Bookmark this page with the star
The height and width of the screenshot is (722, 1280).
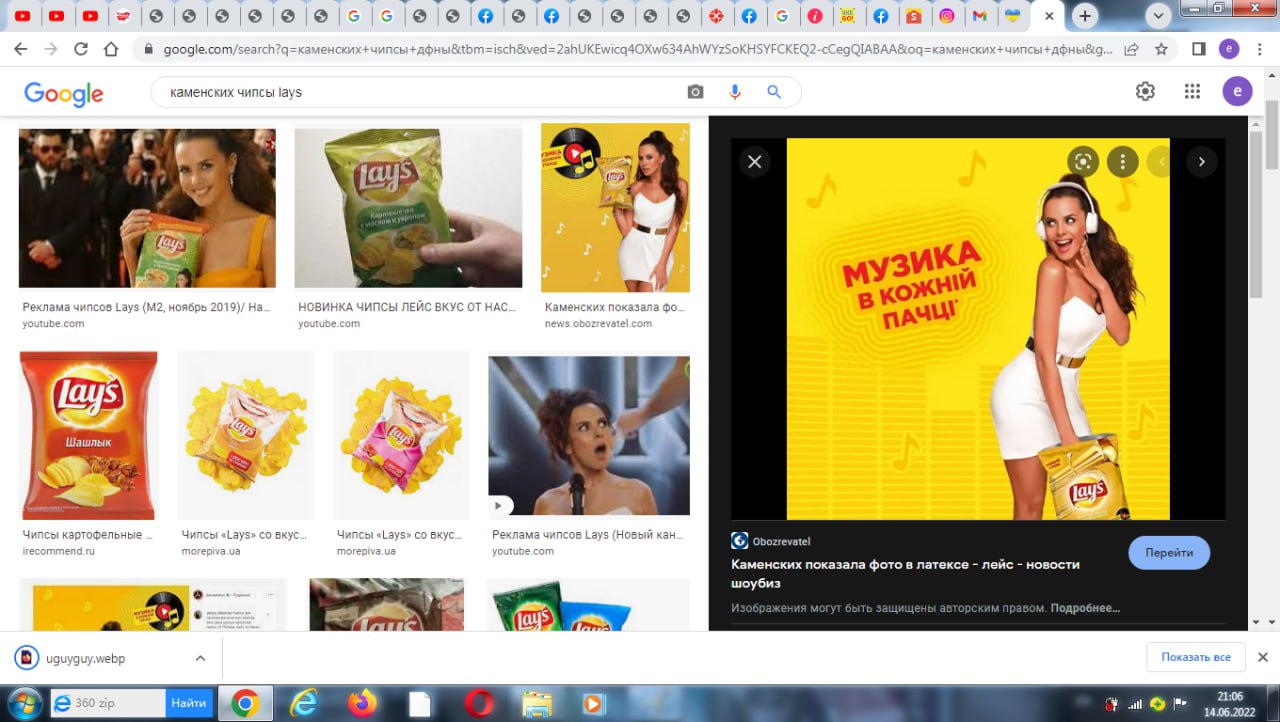(1161, 49)
